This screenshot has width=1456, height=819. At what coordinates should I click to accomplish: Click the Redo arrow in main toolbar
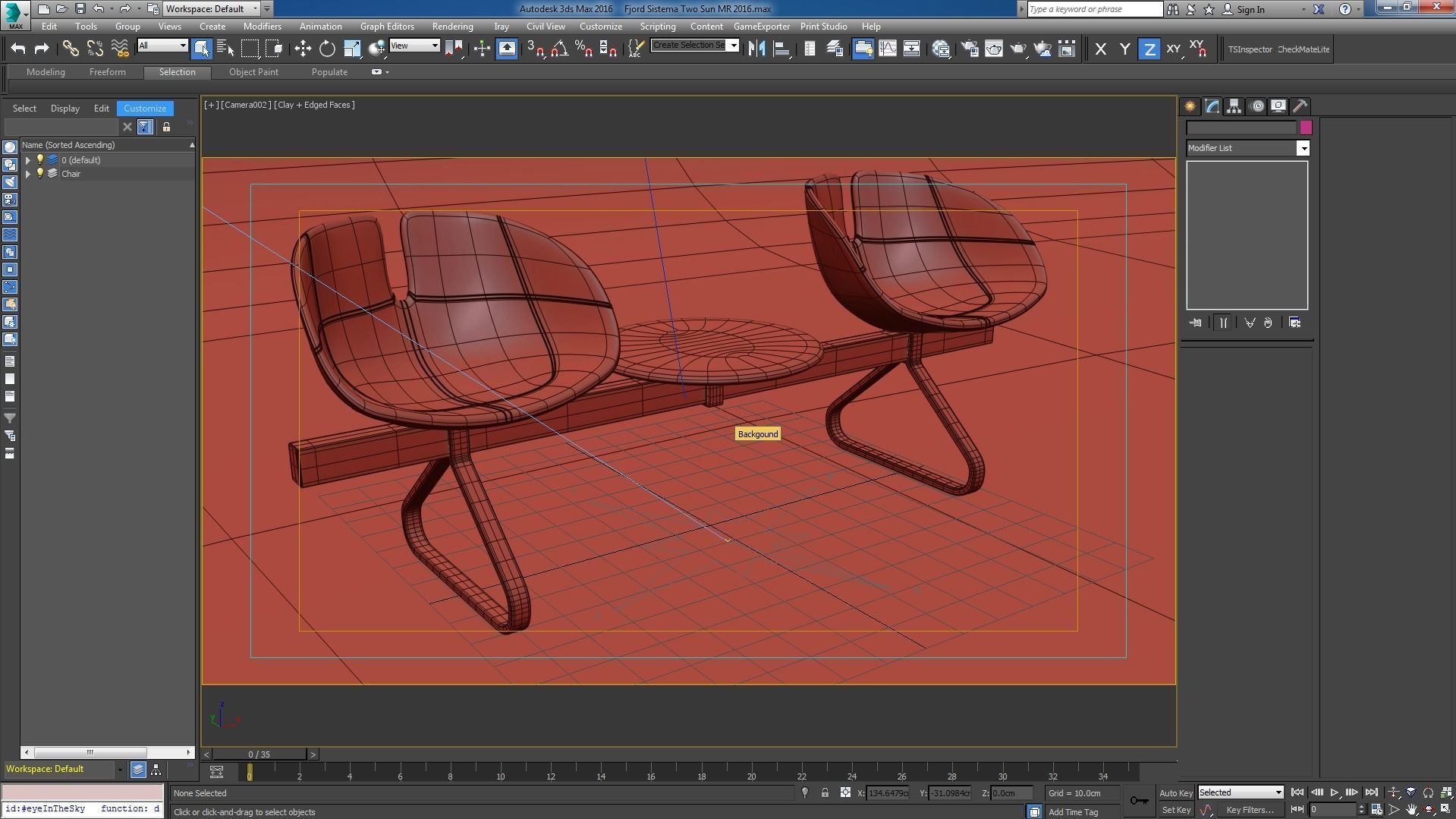coord(42,49)
